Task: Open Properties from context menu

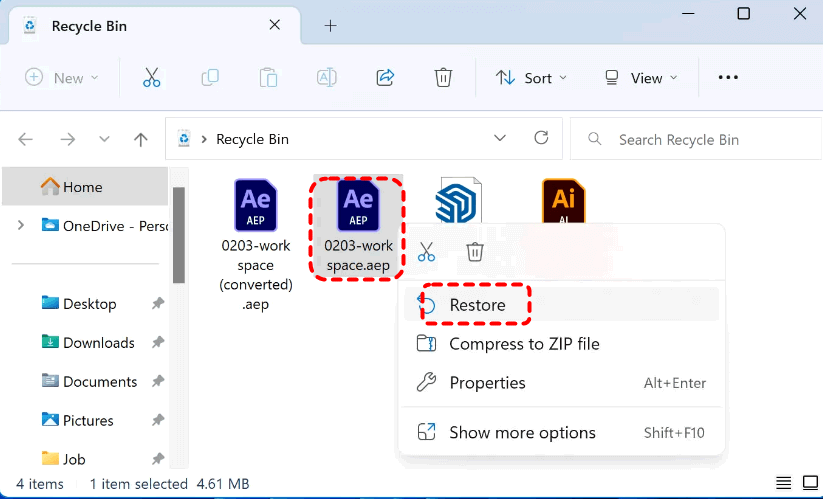Action: 487,383
